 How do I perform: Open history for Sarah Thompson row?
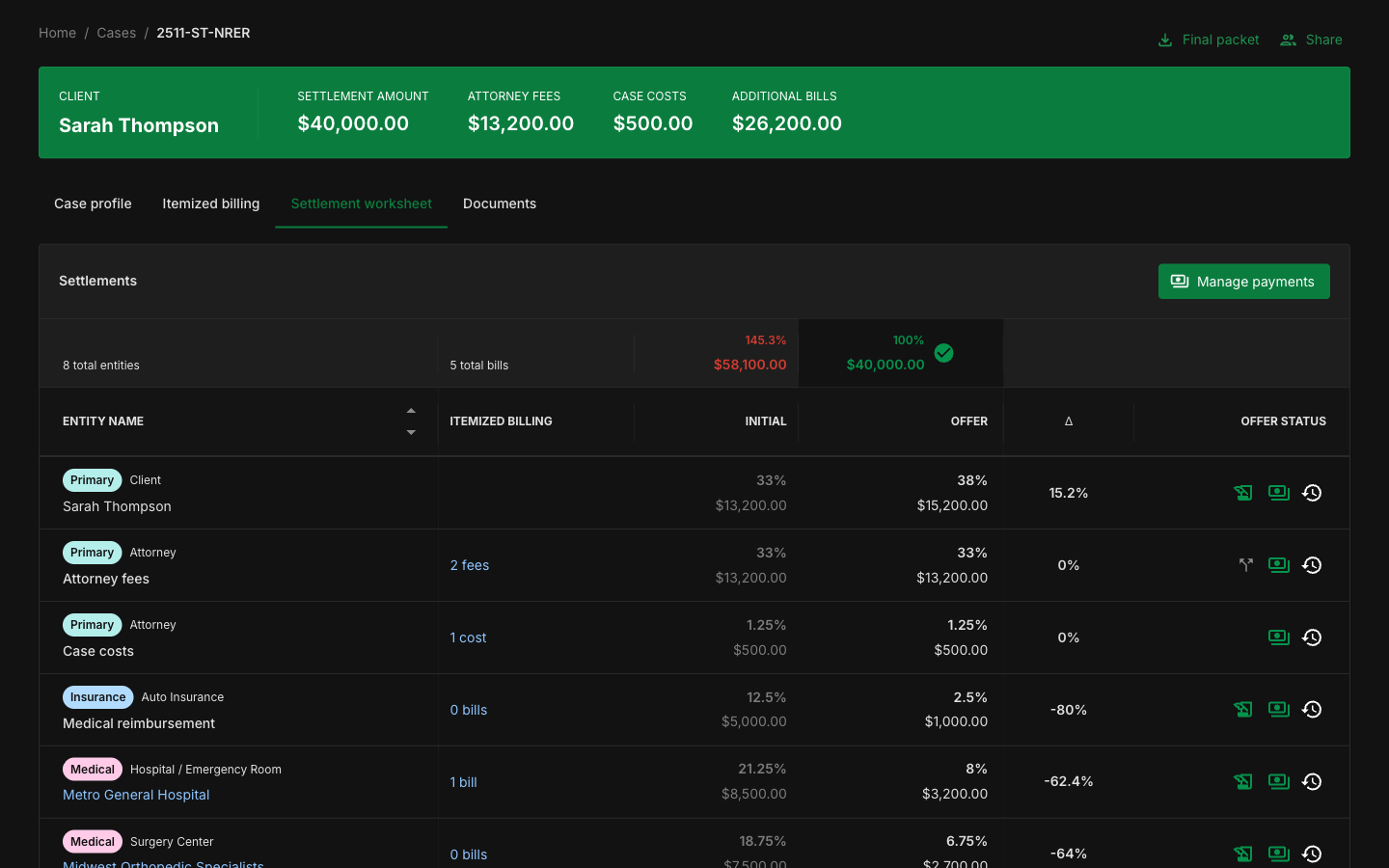point(1312,493)
